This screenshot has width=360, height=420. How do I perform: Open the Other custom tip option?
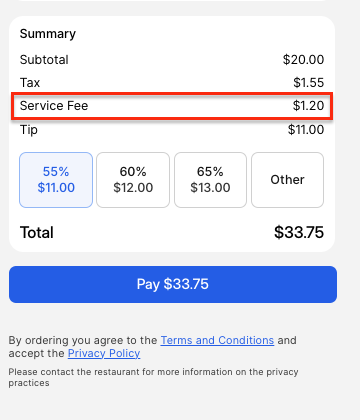(x=287, y=180)
